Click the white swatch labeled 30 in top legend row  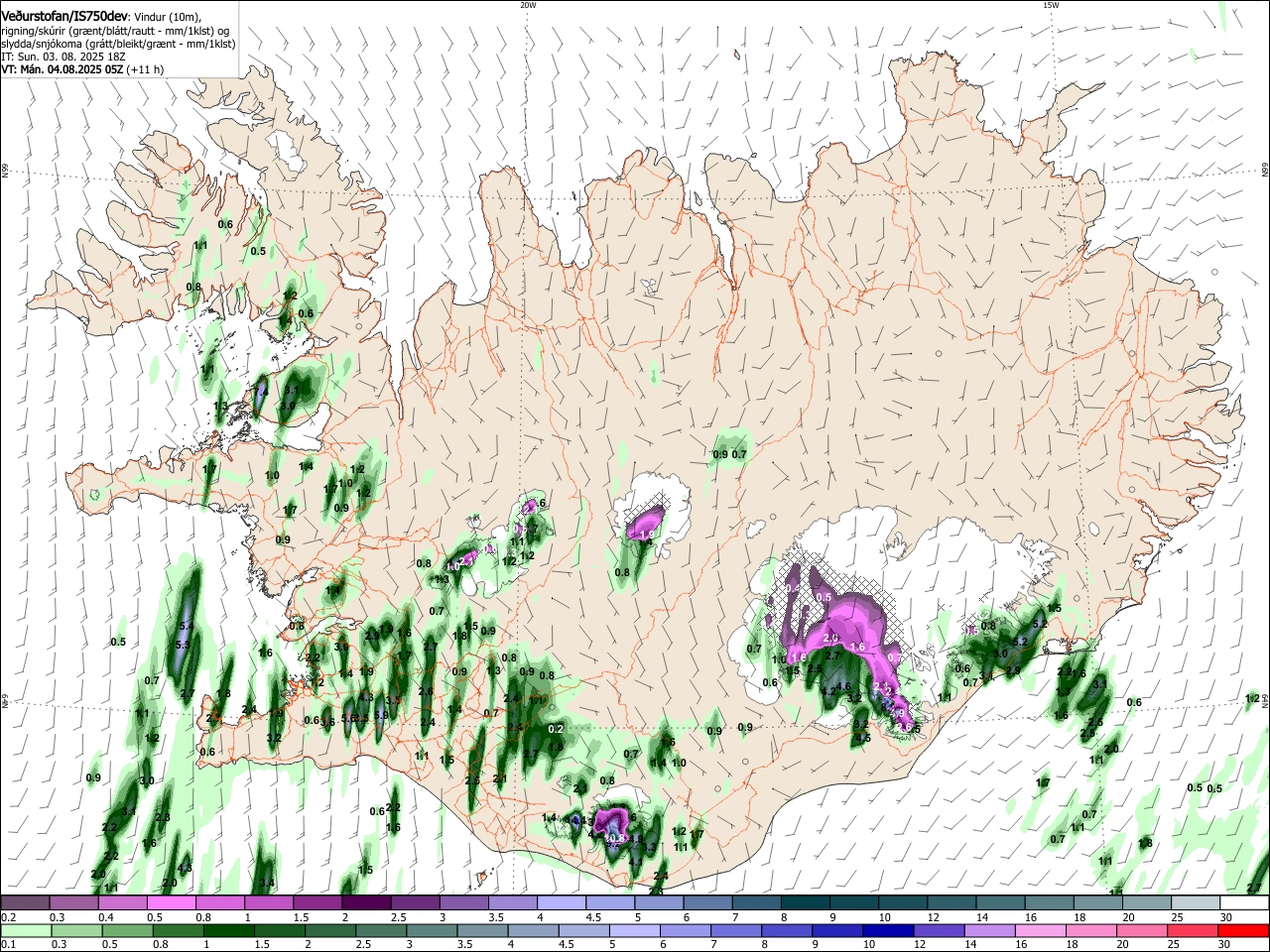(x=1244, y=902)
